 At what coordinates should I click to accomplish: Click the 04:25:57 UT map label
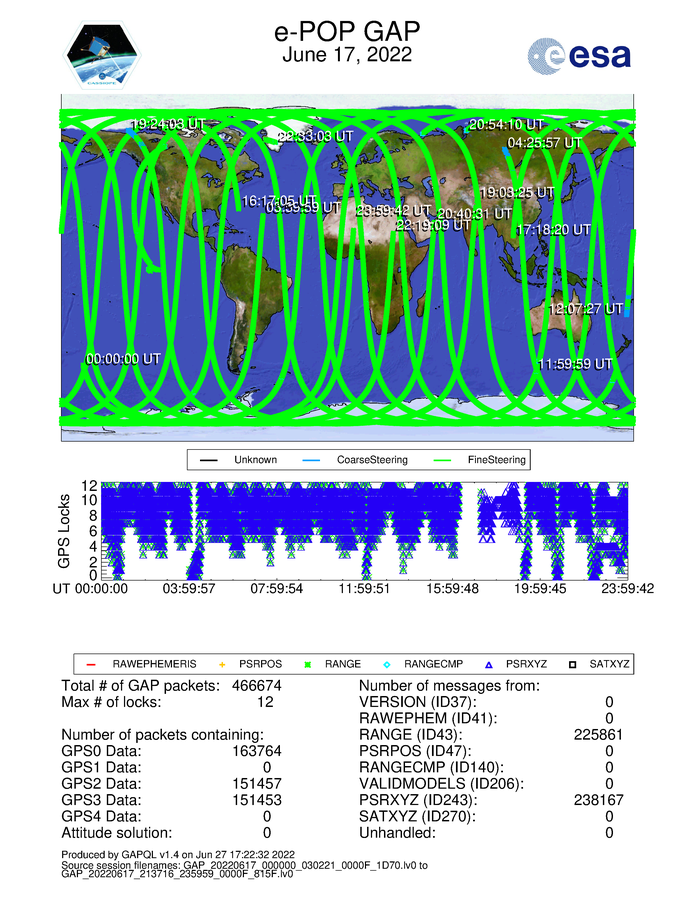pyautogui.click(x=544, y=143)
